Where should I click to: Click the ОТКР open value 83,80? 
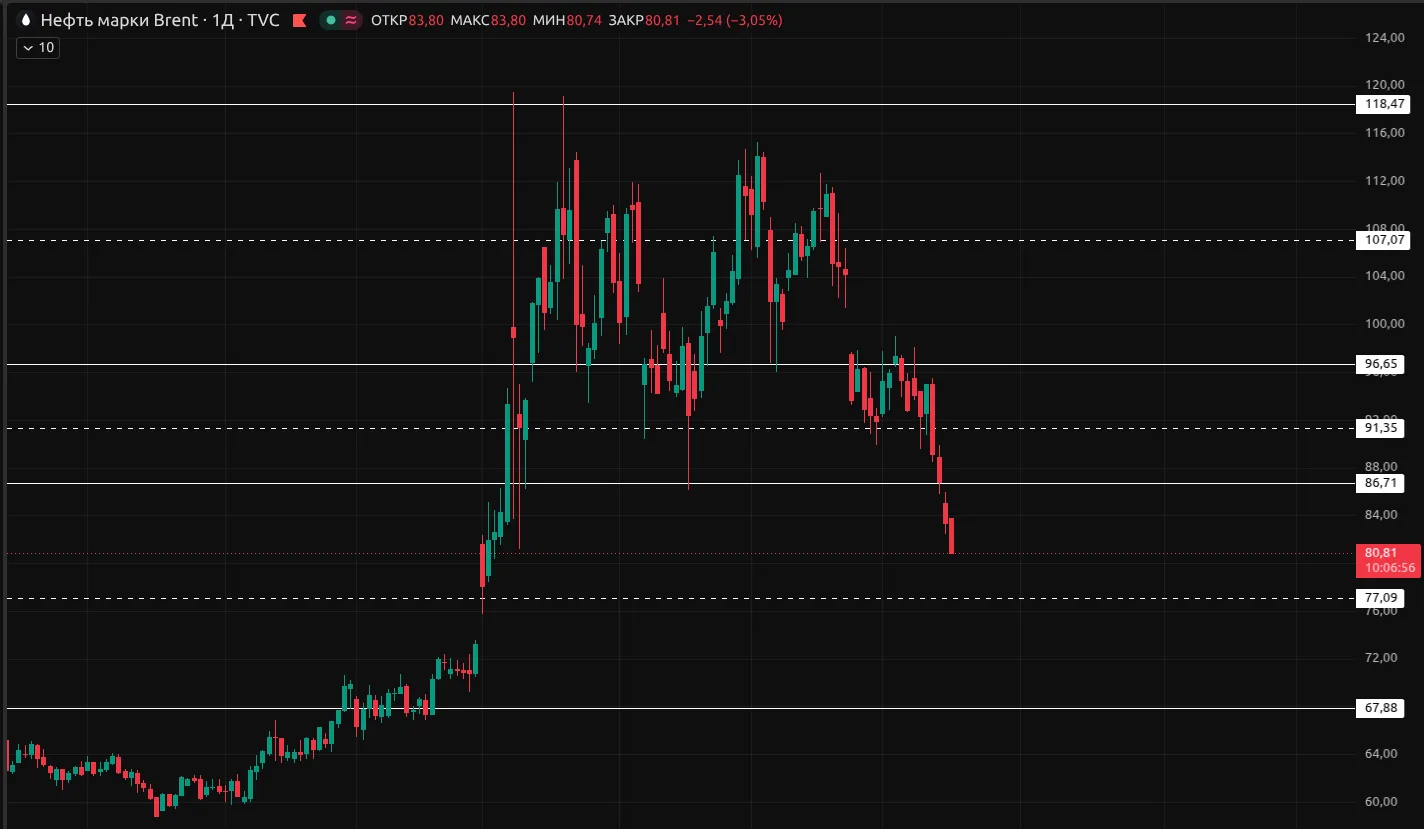[x=426, y=20]
